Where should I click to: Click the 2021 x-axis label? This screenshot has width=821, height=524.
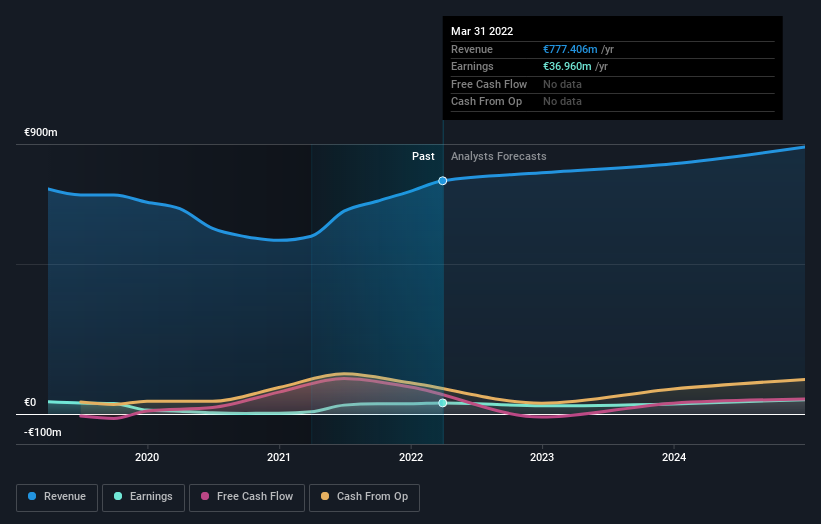pos(279,458)
